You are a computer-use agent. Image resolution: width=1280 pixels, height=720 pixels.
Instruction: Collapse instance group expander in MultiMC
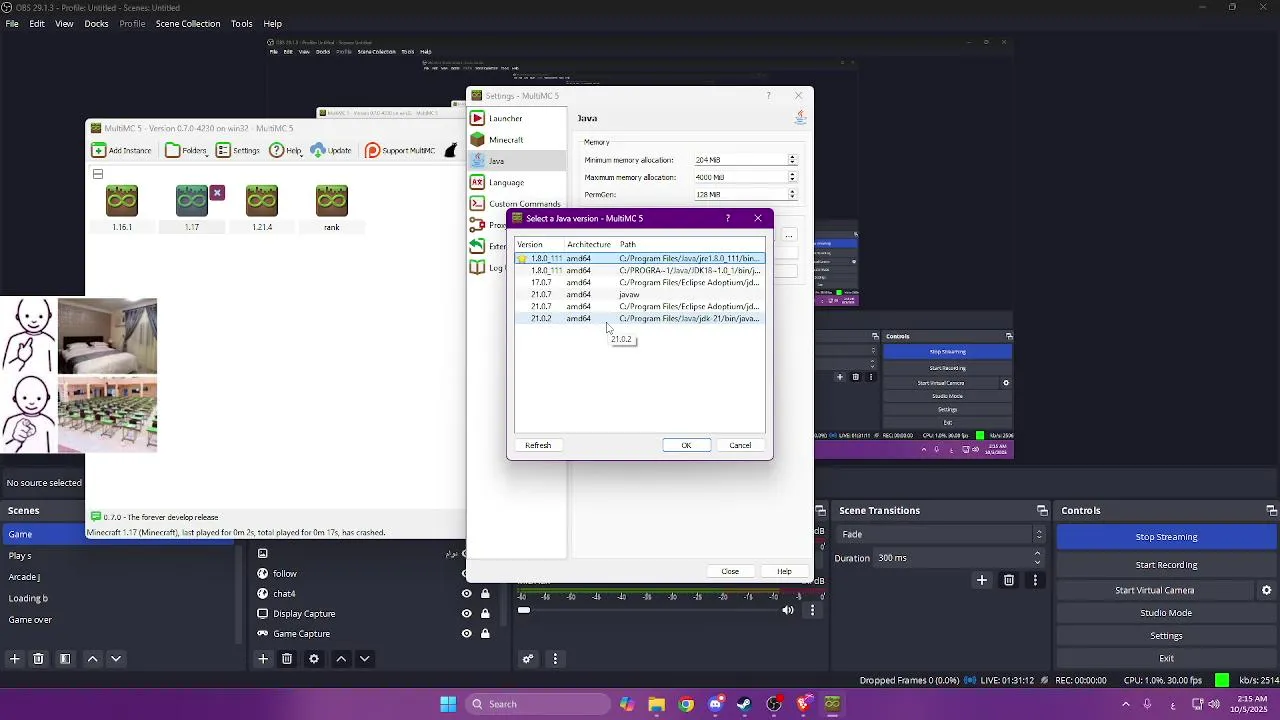coord(98,174)
